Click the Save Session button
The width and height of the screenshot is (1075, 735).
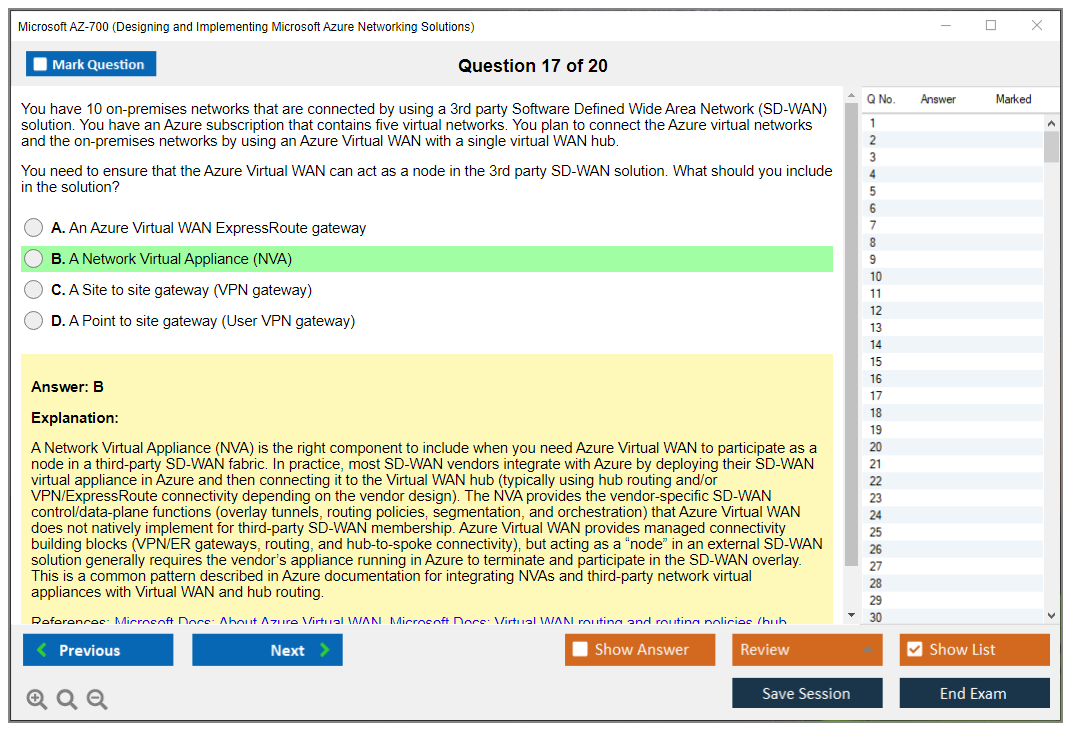(x=807, y=693)
